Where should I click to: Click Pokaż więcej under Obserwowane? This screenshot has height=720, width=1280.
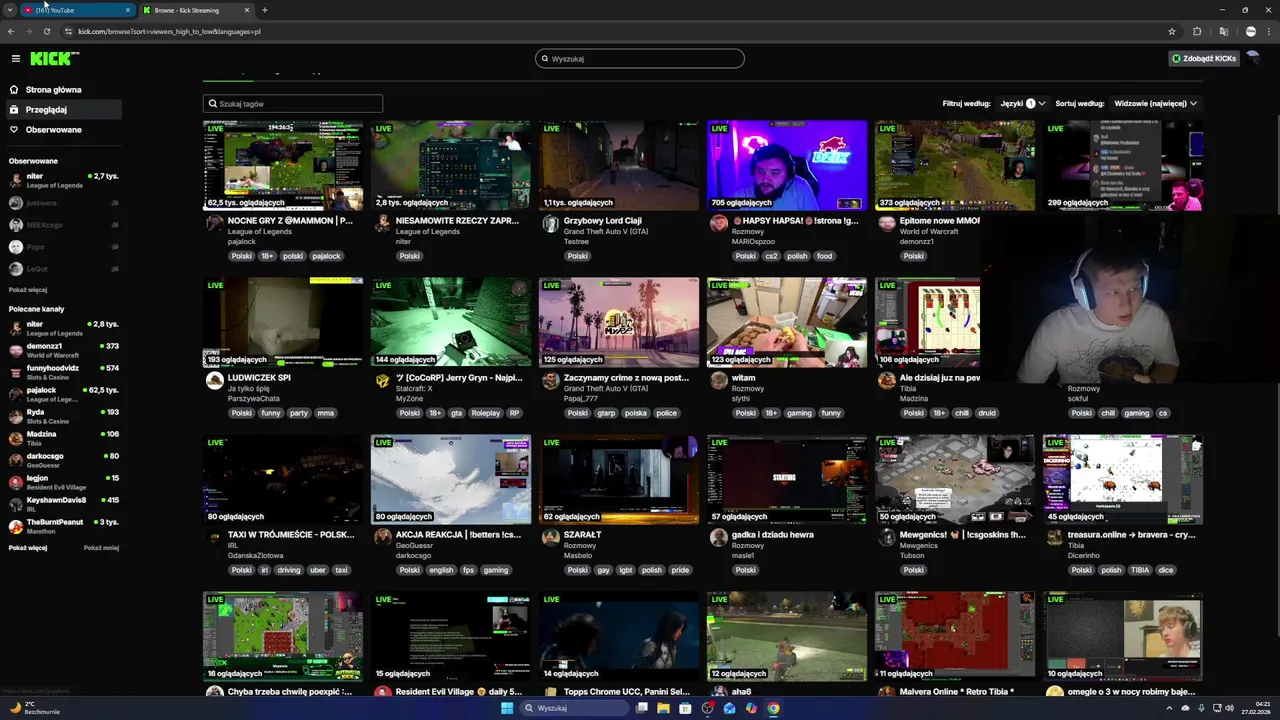[x=28, y=290]
